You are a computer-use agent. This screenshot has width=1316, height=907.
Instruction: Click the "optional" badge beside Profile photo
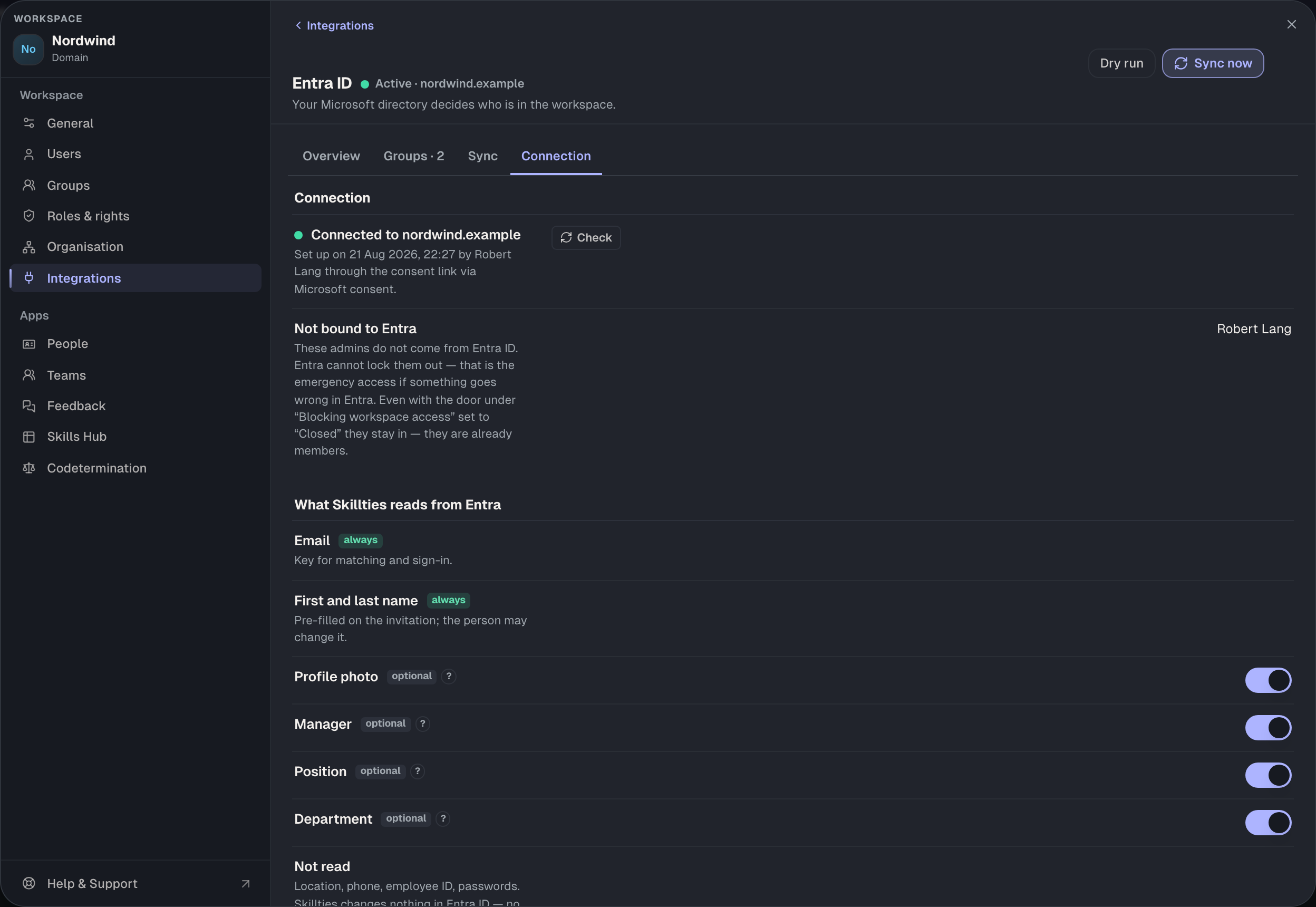pyautogui.click(x=411, y=676)
